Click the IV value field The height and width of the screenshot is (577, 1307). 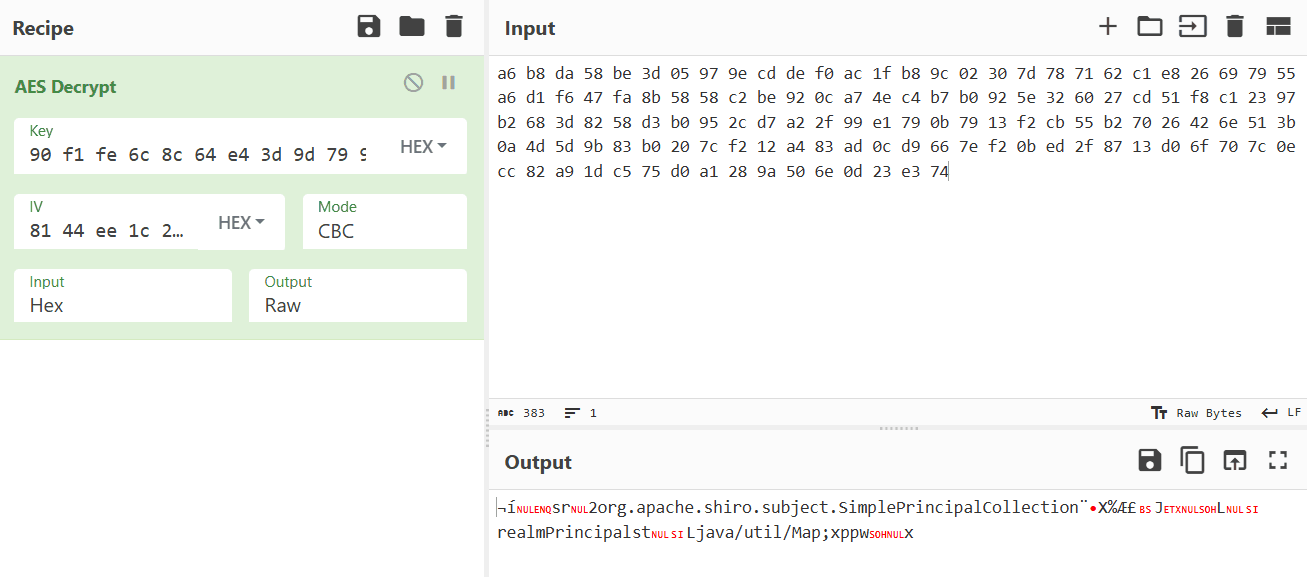(106, 231)
